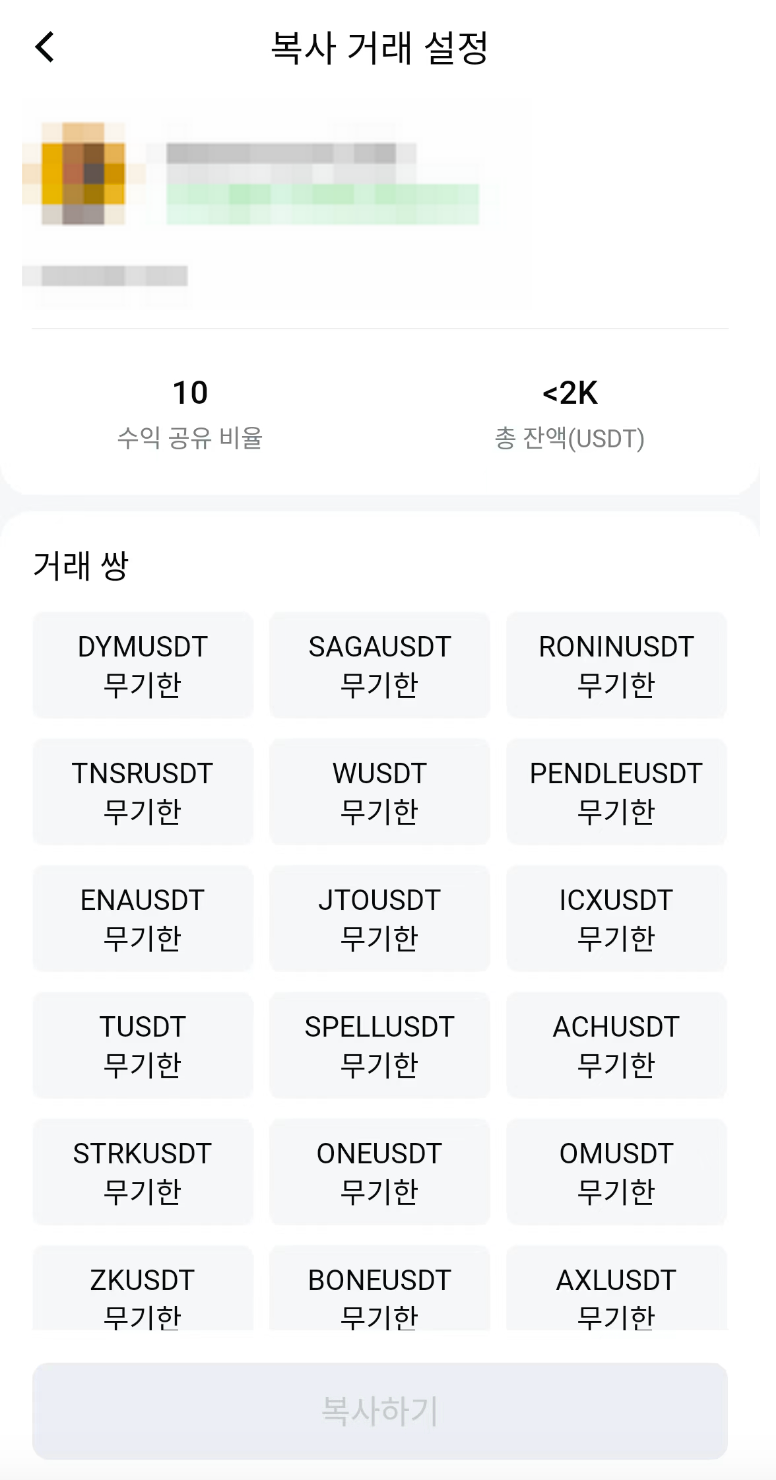This screenshot has height=1480, width=776.
Task: Pick the TNSRUSDT perpetual pair
Action: pos(143,792)
